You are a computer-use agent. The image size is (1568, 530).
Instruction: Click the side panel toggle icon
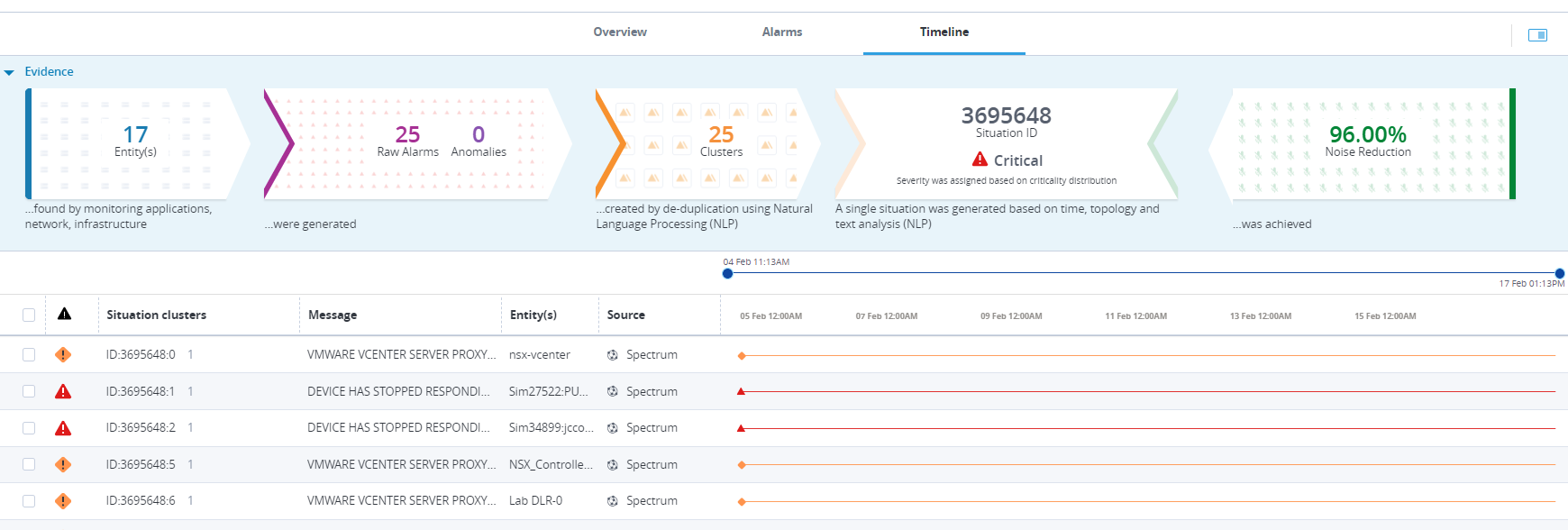(x=1537, y=35)
